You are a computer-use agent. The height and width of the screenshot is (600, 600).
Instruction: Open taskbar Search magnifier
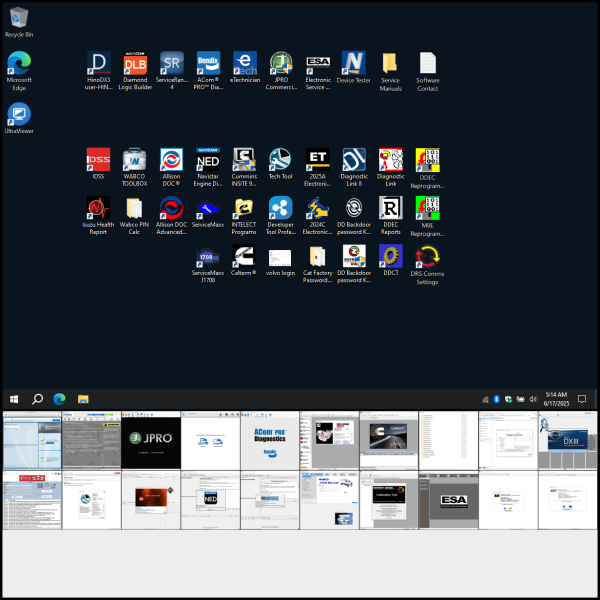tap(37, 399)
